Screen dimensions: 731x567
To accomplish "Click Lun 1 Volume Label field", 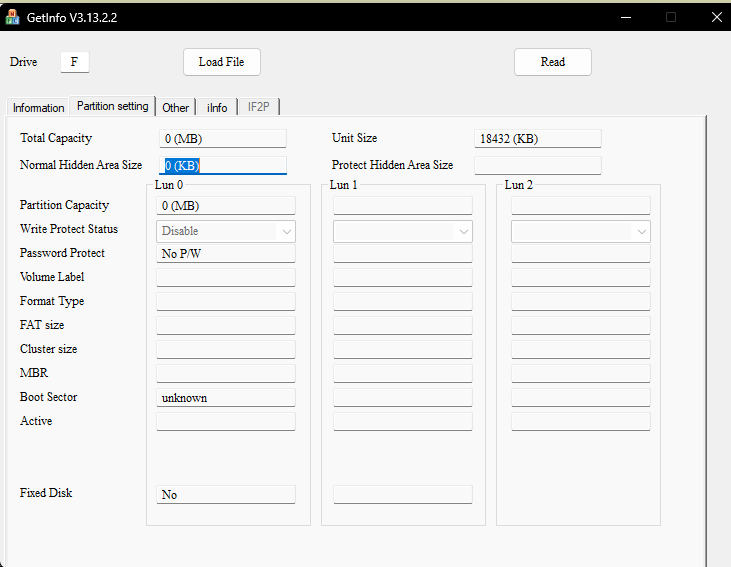I will [x=403, y=277].
